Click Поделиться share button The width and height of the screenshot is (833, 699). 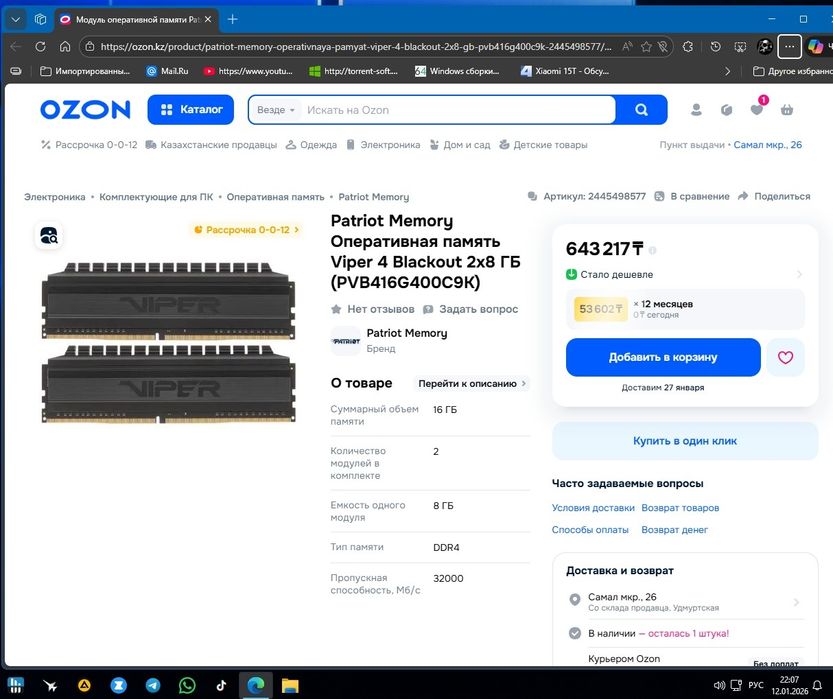[775, 196]
